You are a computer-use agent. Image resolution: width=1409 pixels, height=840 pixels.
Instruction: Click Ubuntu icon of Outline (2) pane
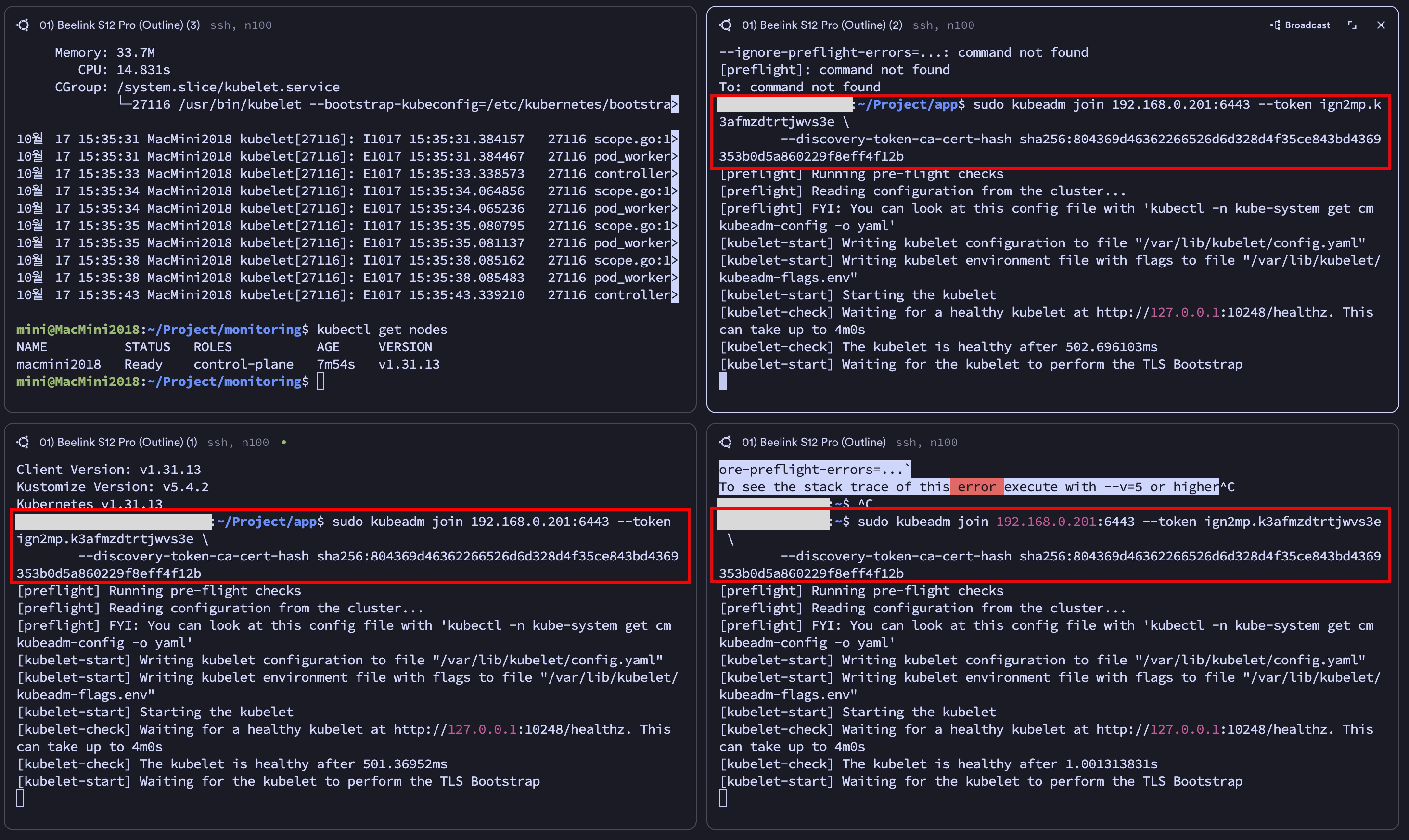(x=726, y=25)
